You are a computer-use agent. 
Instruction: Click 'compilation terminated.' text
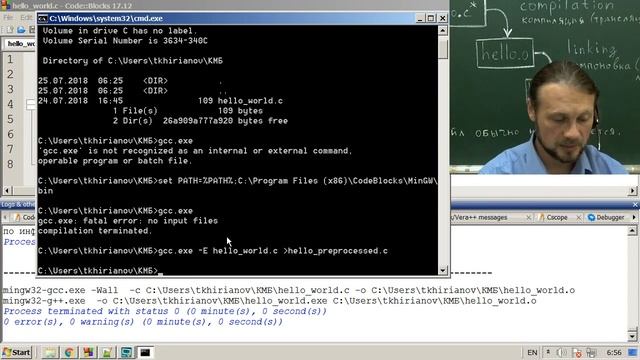pos(95,231)
